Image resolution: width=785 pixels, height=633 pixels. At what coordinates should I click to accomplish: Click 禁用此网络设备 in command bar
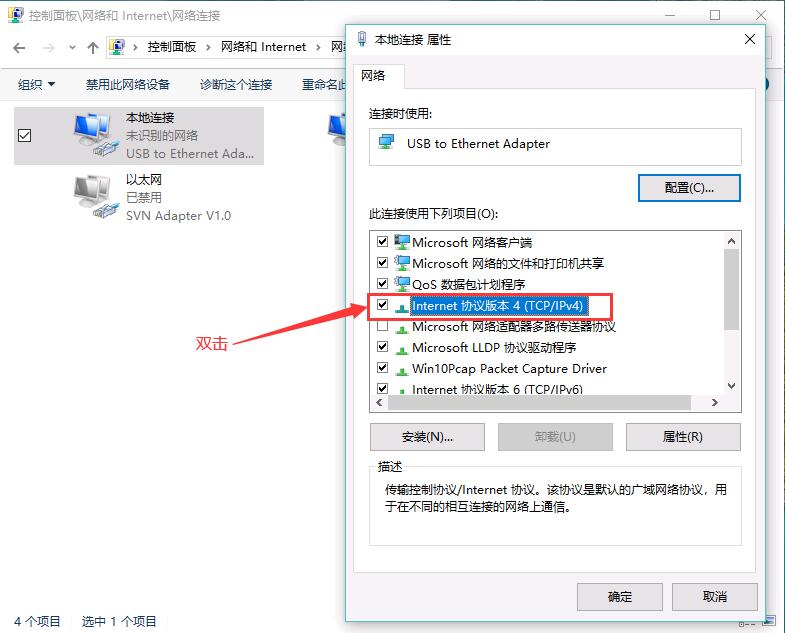(x=128, y=85)
